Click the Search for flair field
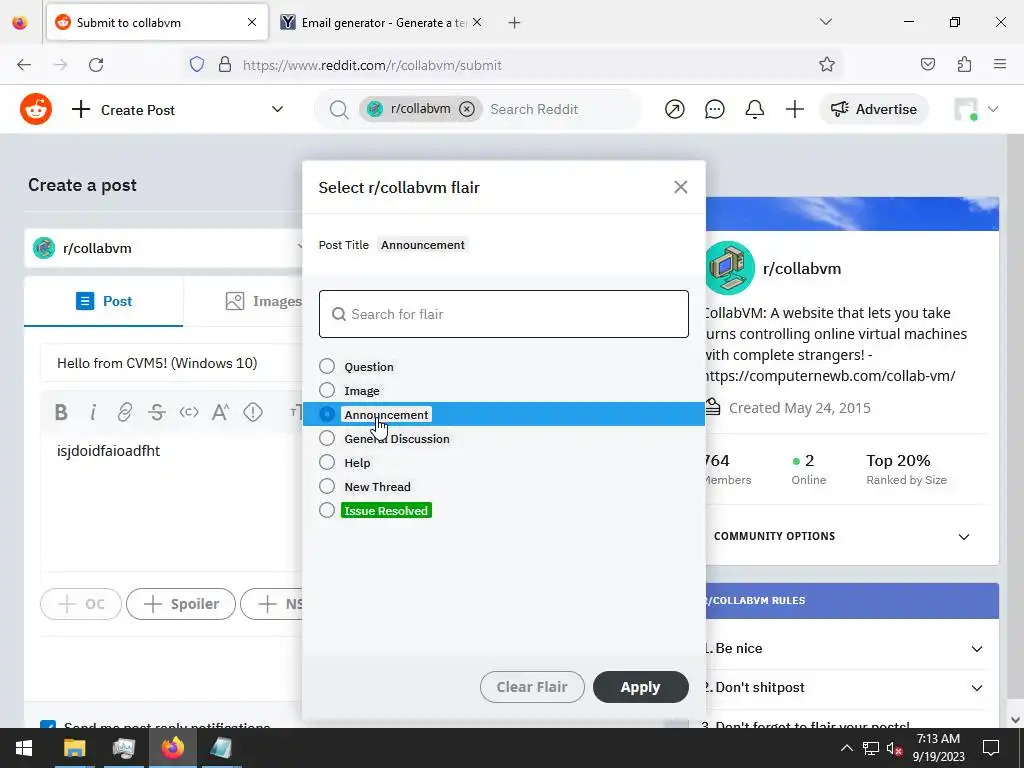1024x768 pixels. click(x=504, y=314)
